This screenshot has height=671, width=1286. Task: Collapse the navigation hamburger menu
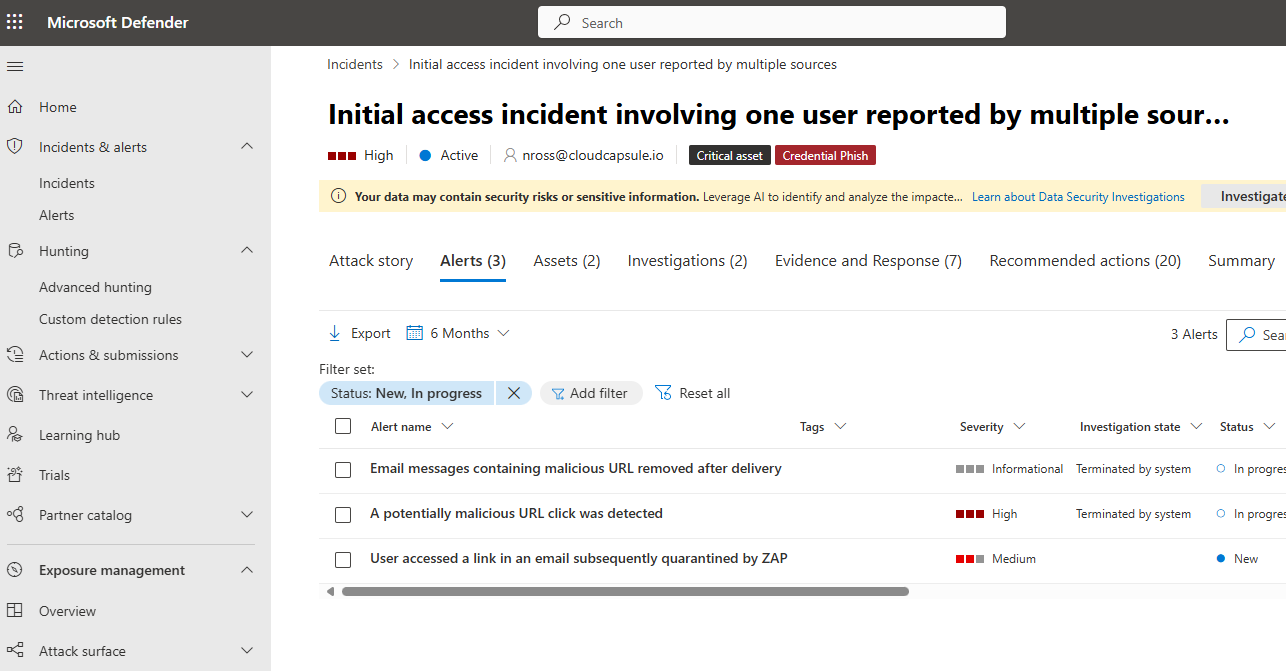pos(15,66)
